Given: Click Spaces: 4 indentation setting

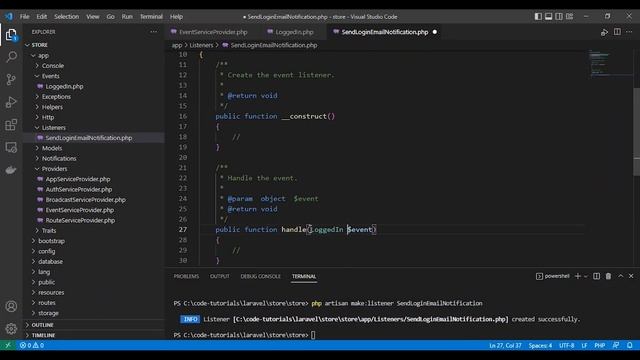Looking at the screenshot, I should (540, 345).
